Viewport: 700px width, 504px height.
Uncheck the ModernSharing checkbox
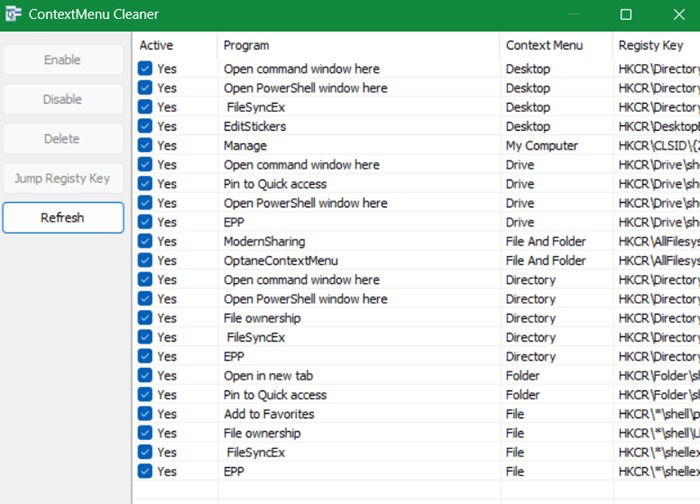146,241
